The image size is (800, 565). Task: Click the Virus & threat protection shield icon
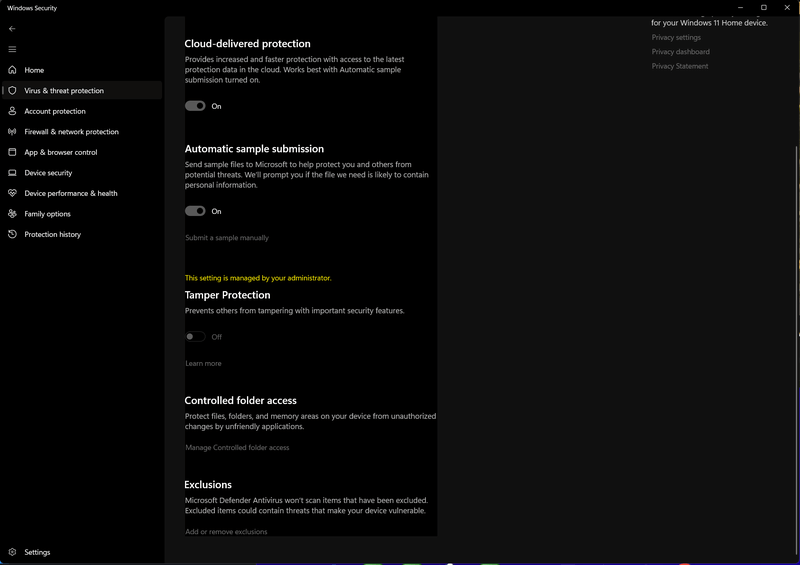click(x=12, y=90)
